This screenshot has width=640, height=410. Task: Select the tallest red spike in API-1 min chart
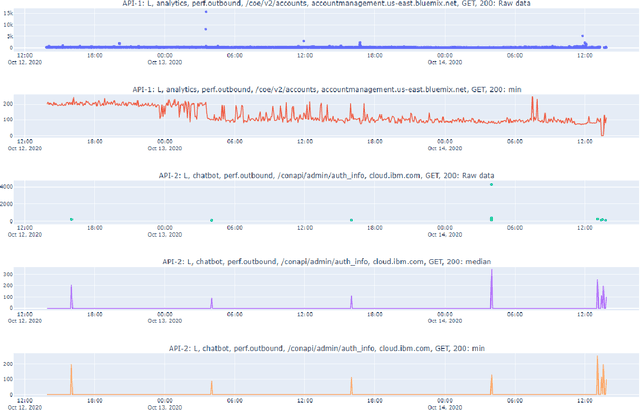[533, 98]
